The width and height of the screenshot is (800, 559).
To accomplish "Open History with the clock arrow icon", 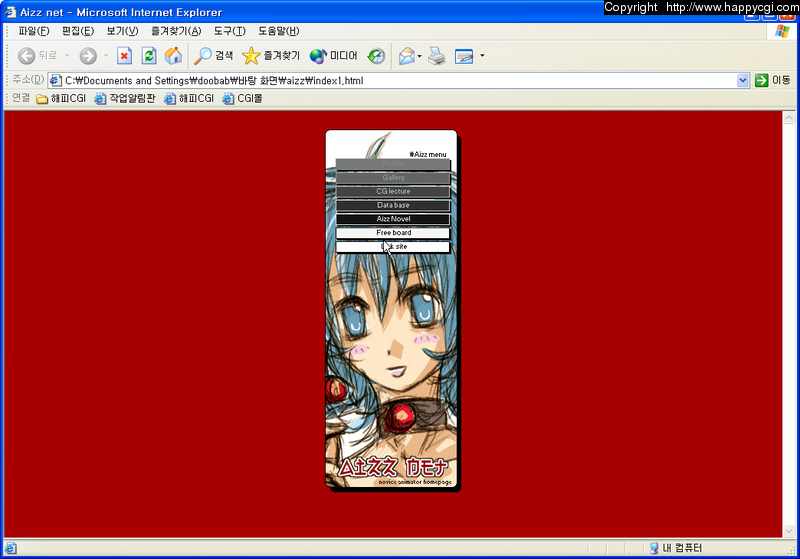I will click(376, 56).
